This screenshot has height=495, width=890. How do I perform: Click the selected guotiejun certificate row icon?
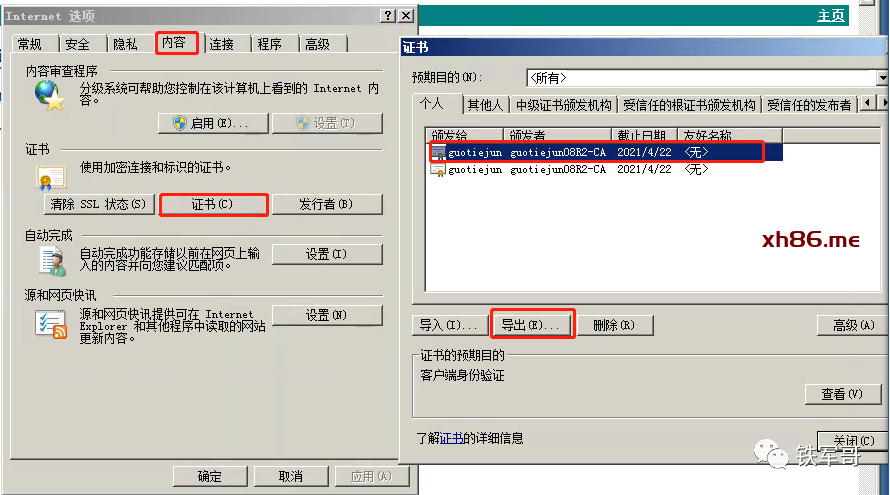[x=438, y=152]
